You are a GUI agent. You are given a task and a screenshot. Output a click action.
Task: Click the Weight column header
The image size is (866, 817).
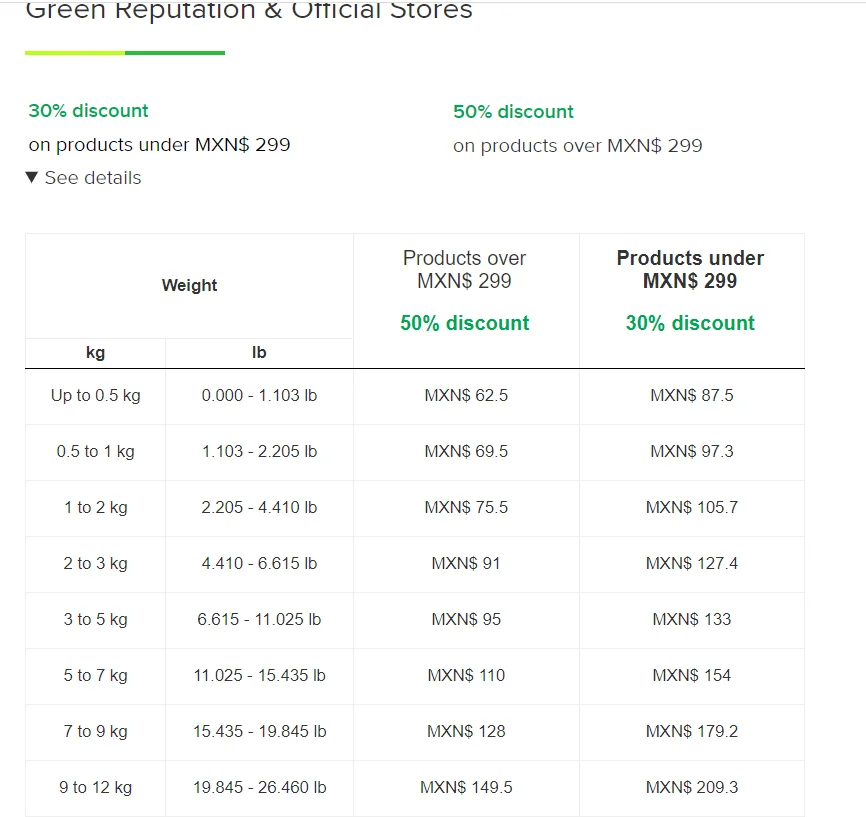189,285
